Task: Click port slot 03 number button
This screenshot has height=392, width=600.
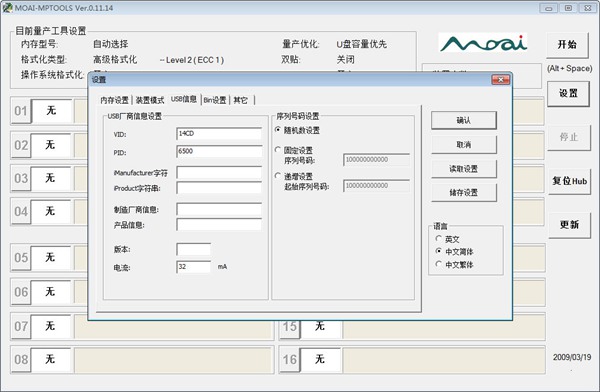Action: (x=21, y=178)
